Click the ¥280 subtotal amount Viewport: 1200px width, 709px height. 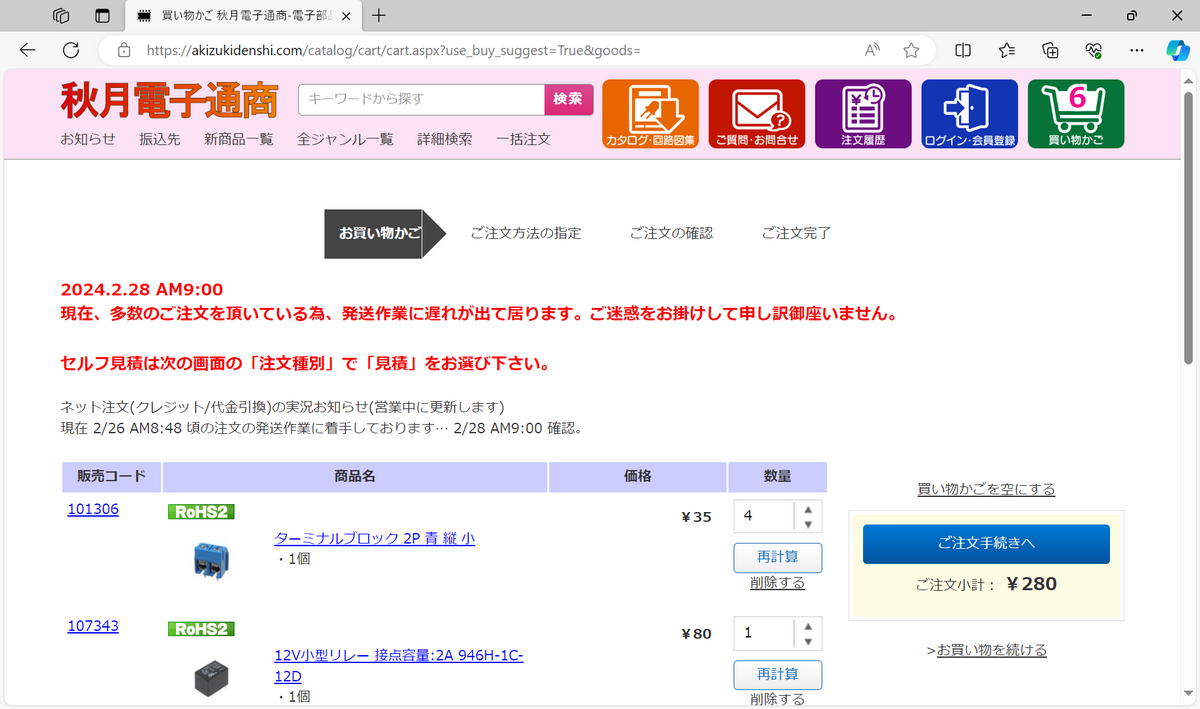[1031, 584]
